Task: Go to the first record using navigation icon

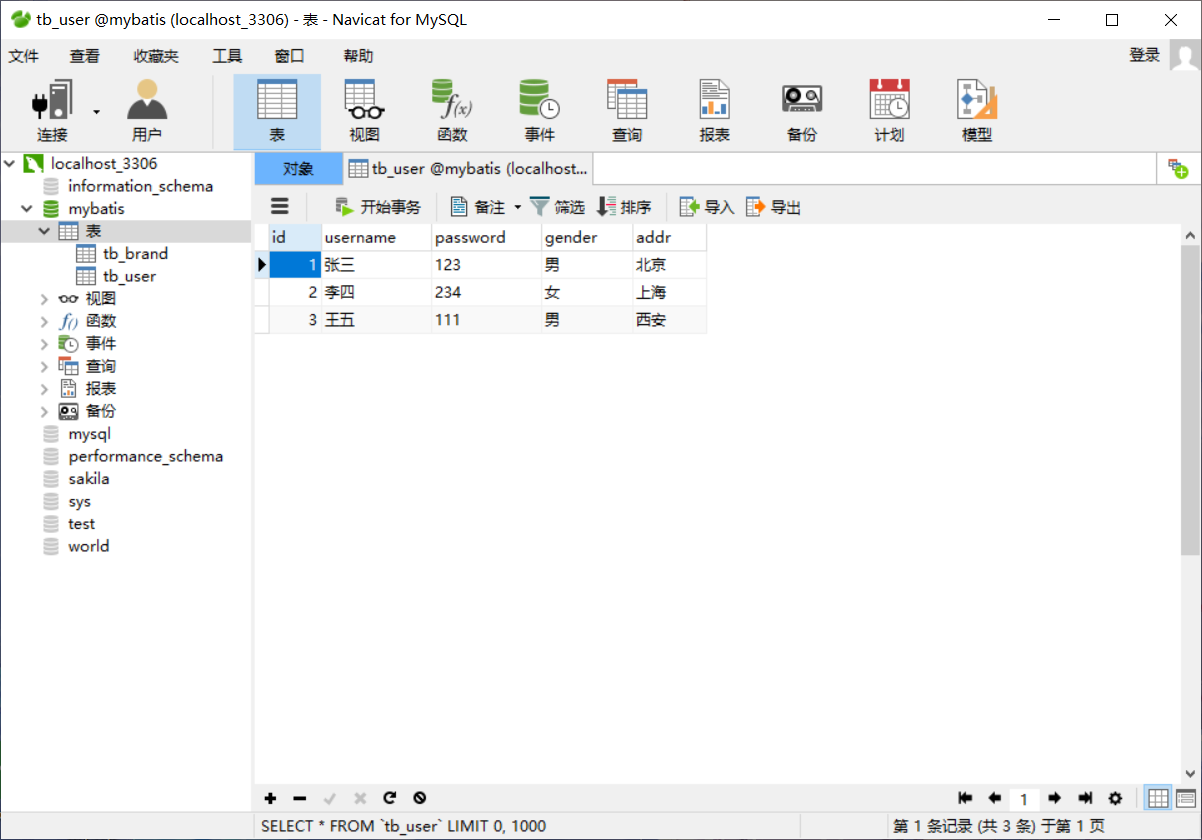Action: pos(965,798)
